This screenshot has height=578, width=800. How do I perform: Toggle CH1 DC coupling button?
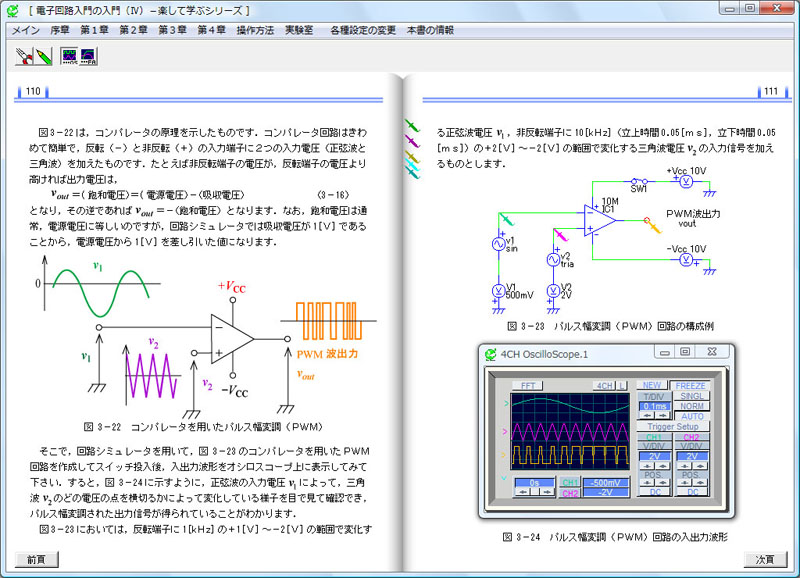point(655,492)
